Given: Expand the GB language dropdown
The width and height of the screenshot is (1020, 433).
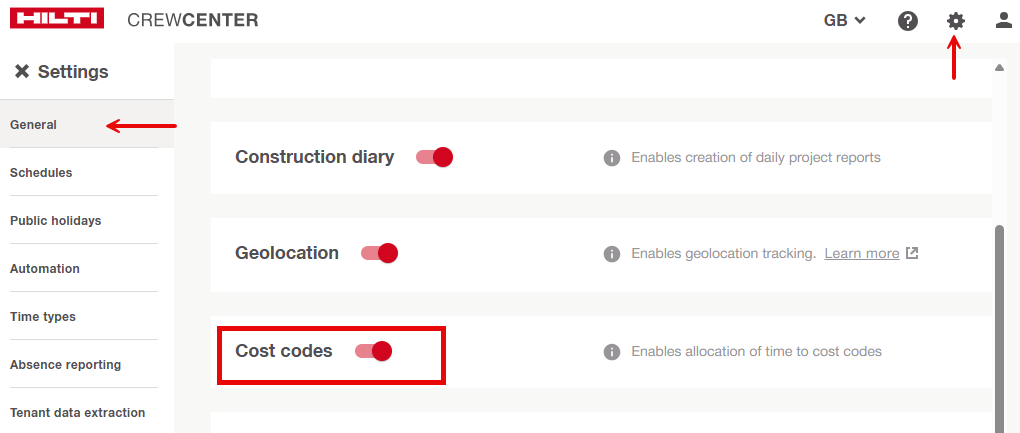Looking at the screenshot, I should tap(844, 20).
